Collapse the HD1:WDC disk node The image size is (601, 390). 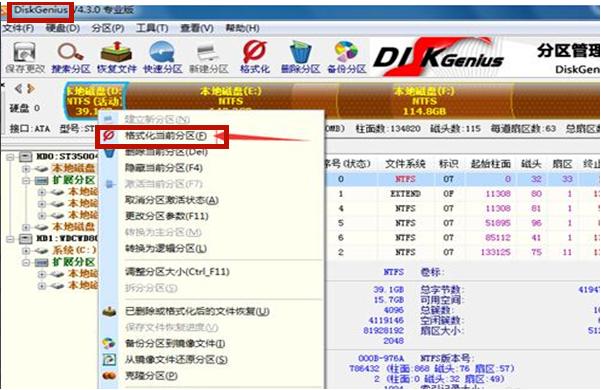tap(10, 239)
